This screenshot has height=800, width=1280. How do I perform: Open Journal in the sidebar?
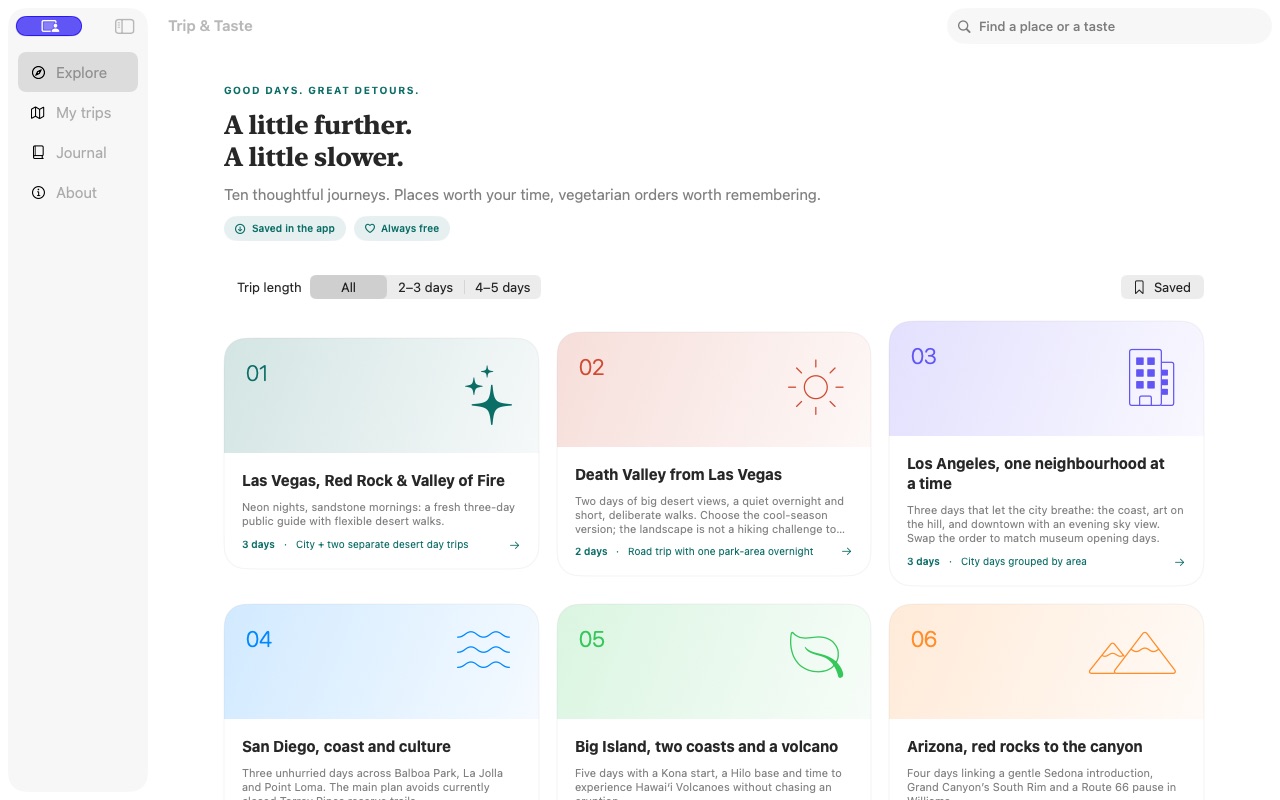coord(78,152)
